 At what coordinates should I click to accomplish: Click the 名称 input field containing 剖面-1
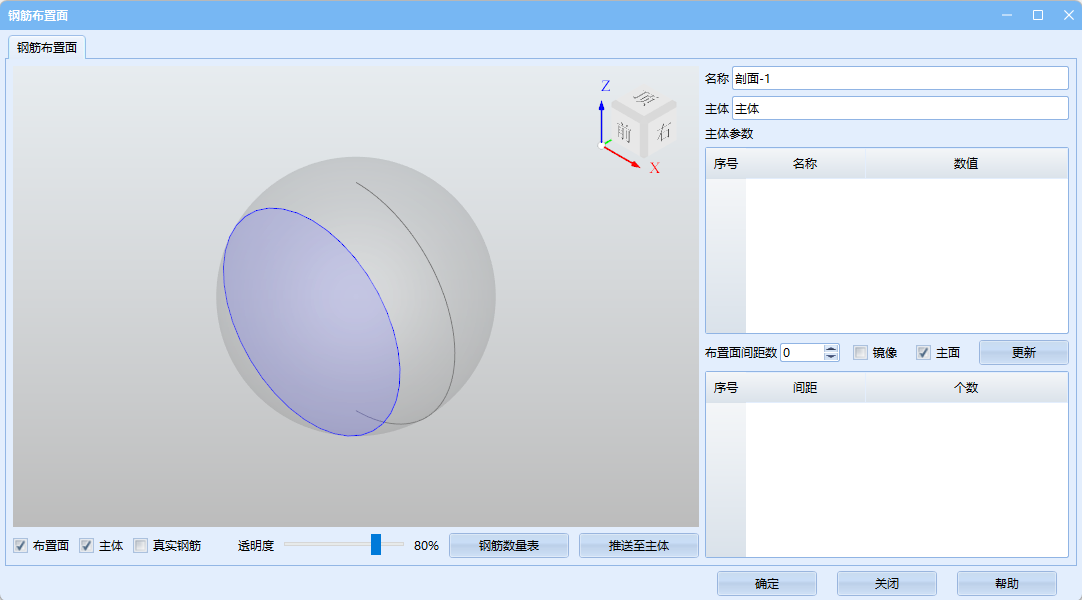coord(900,78)
